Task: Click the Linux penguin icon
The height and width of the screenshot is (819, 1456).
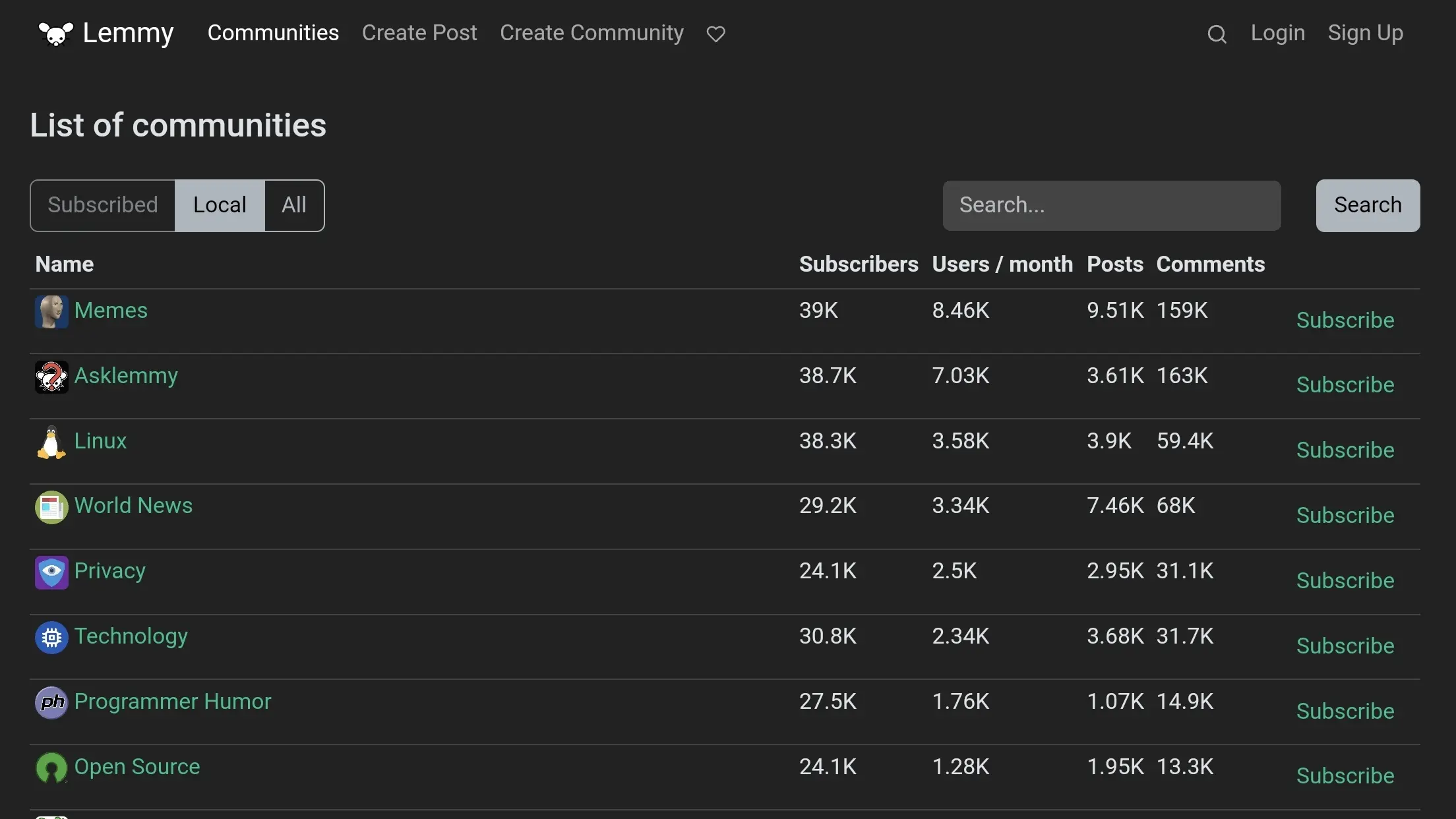Action: coord(51,442)
